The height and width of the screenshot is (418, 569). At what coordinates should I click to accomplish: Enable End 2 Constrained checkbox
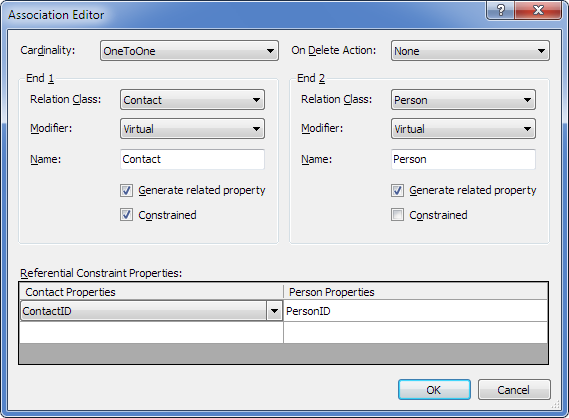tap(397, 215)
